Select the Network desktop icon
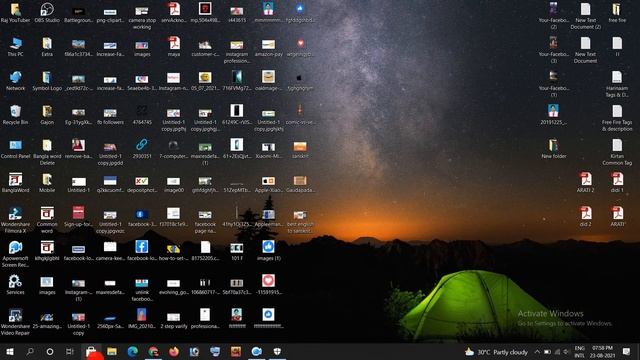This screenshot has width=640, height=360. pos(16,78)
